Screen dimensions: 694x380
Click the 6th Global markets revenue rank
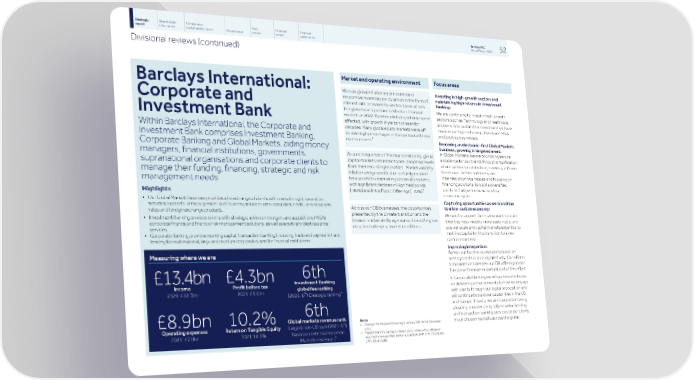click(x=316, y=310)
